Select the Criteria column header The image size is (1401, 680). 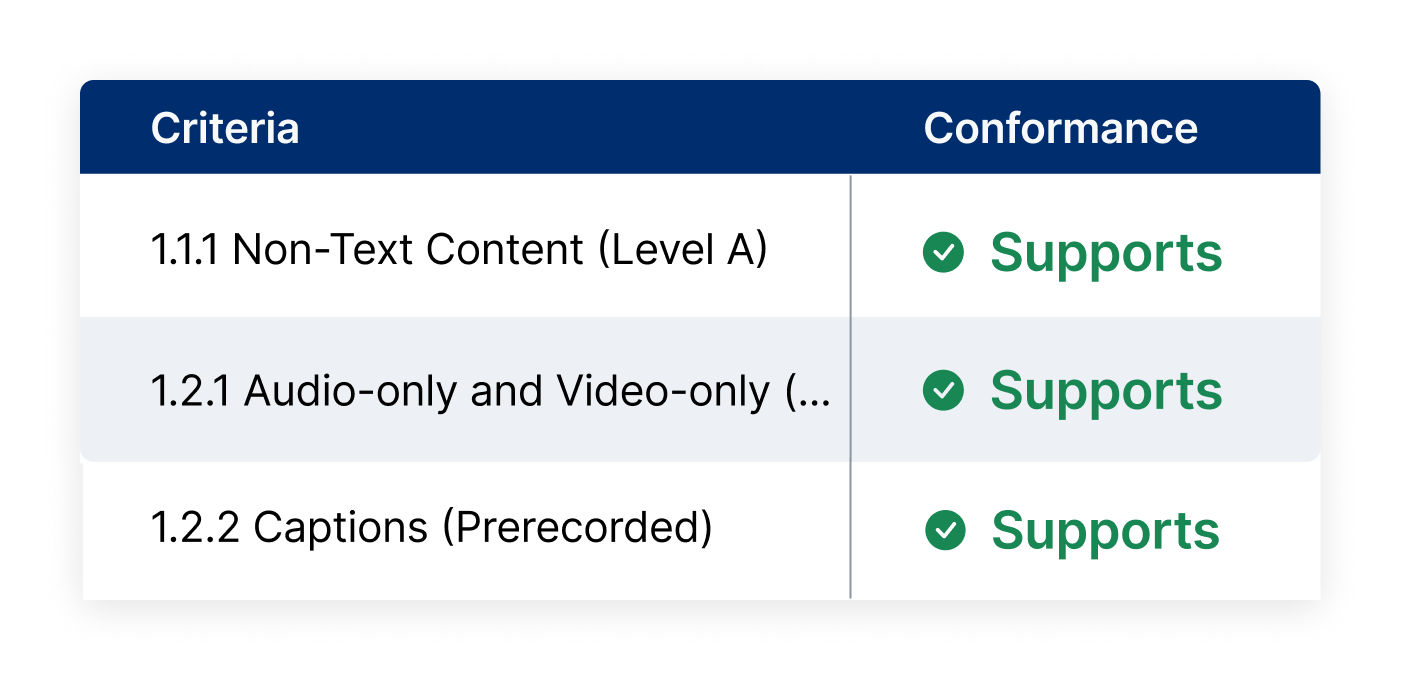coord(225,129)
